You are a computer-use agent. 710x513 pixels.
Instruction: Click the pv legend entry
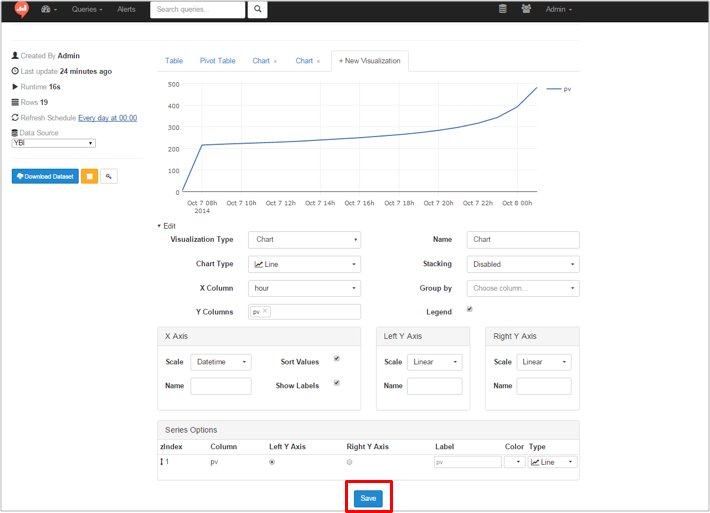(x=559, y=89)
